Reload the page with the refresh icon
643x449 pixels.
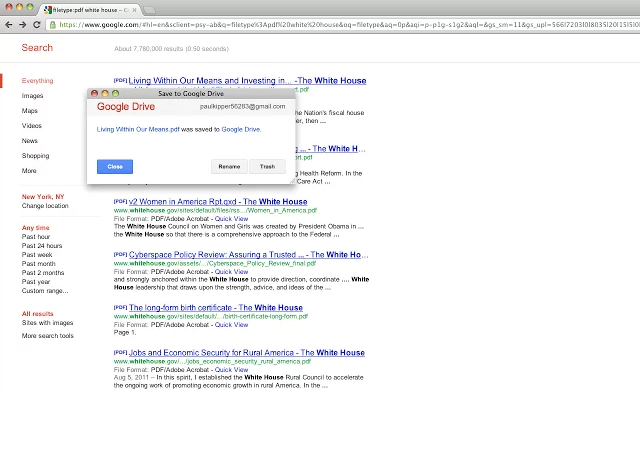[x=36, y=25]
